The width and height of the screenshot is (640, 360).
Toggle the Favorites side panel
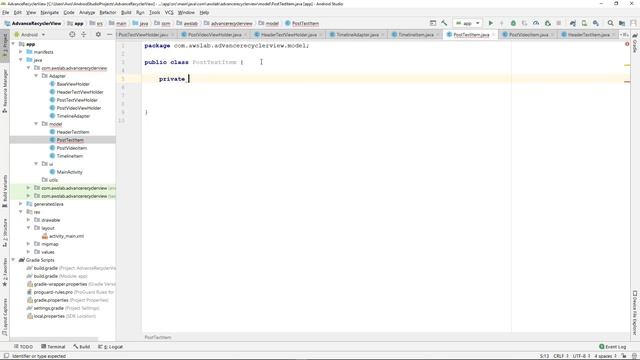(x=5, y=272)
